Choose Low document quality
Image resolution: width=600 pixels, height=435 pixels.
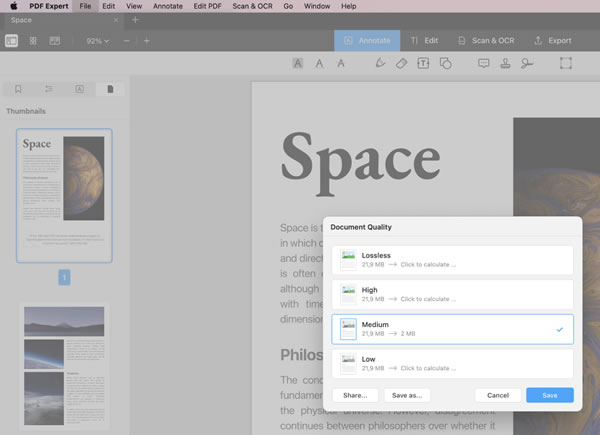pos(452,363)
